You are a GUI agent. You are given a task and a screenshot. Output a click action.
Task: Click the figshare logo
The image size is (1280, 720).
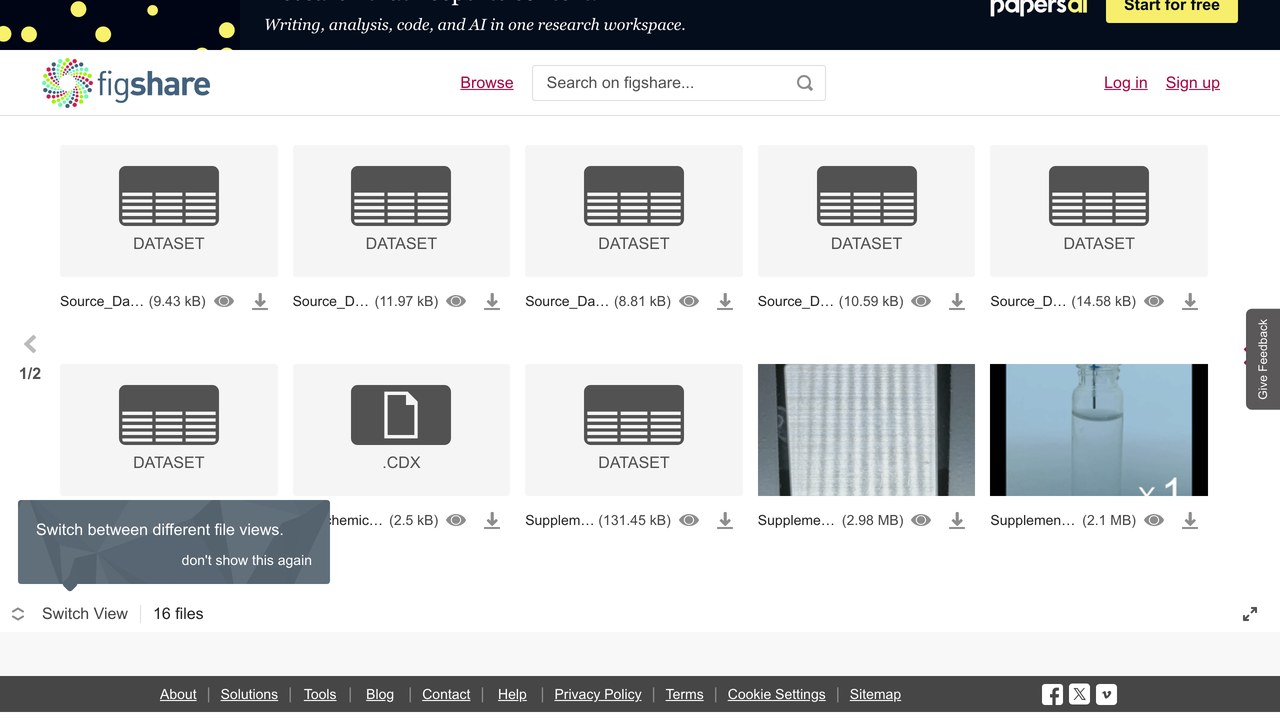point(126,83)
